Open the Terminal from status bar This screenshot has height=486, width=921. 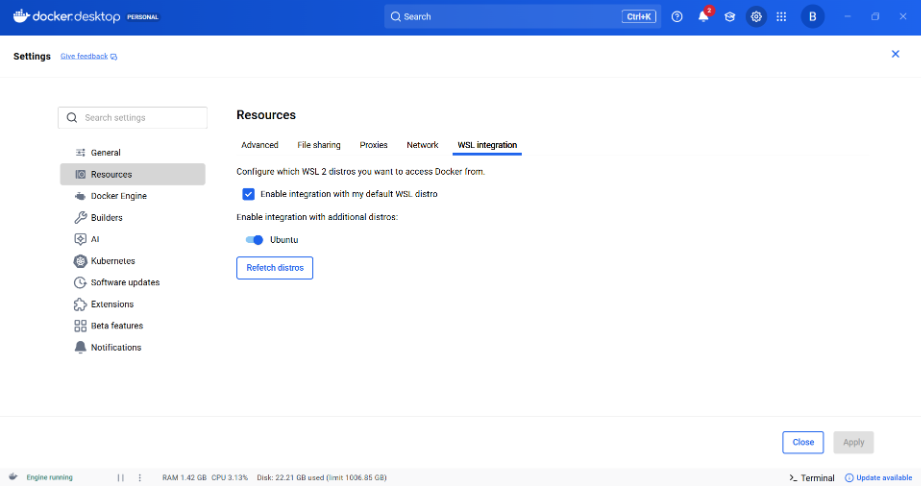tap(812, 478)
